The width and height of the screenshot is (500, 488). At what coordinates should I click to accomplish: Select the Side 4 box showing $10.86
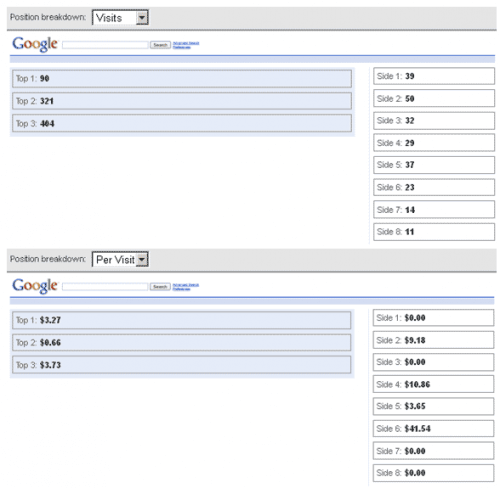pyautogui.click(x=433, y=384)
